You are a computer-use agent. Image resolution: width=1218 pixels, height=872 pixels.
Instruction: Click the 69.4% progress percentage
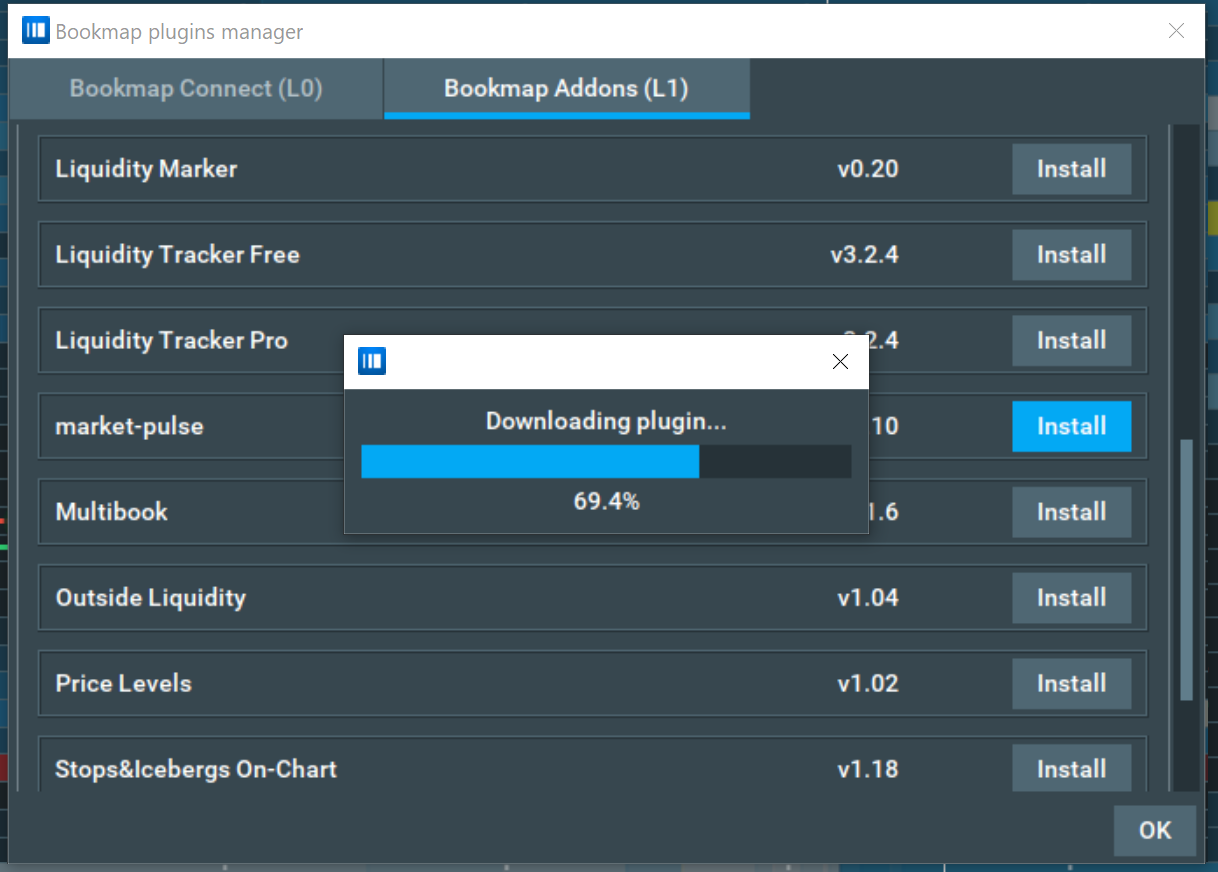[x=606, y=502]
